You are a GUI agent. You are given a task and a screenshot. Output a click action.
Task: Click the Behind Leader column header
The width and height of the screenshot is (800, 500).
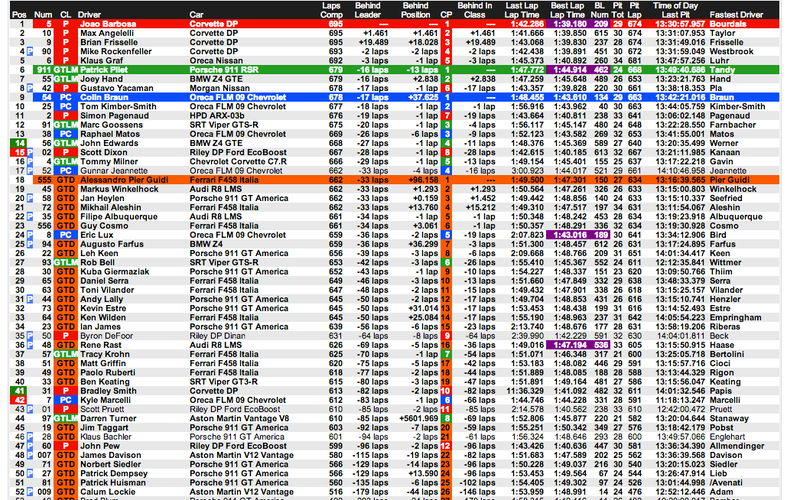click(368, 10)
